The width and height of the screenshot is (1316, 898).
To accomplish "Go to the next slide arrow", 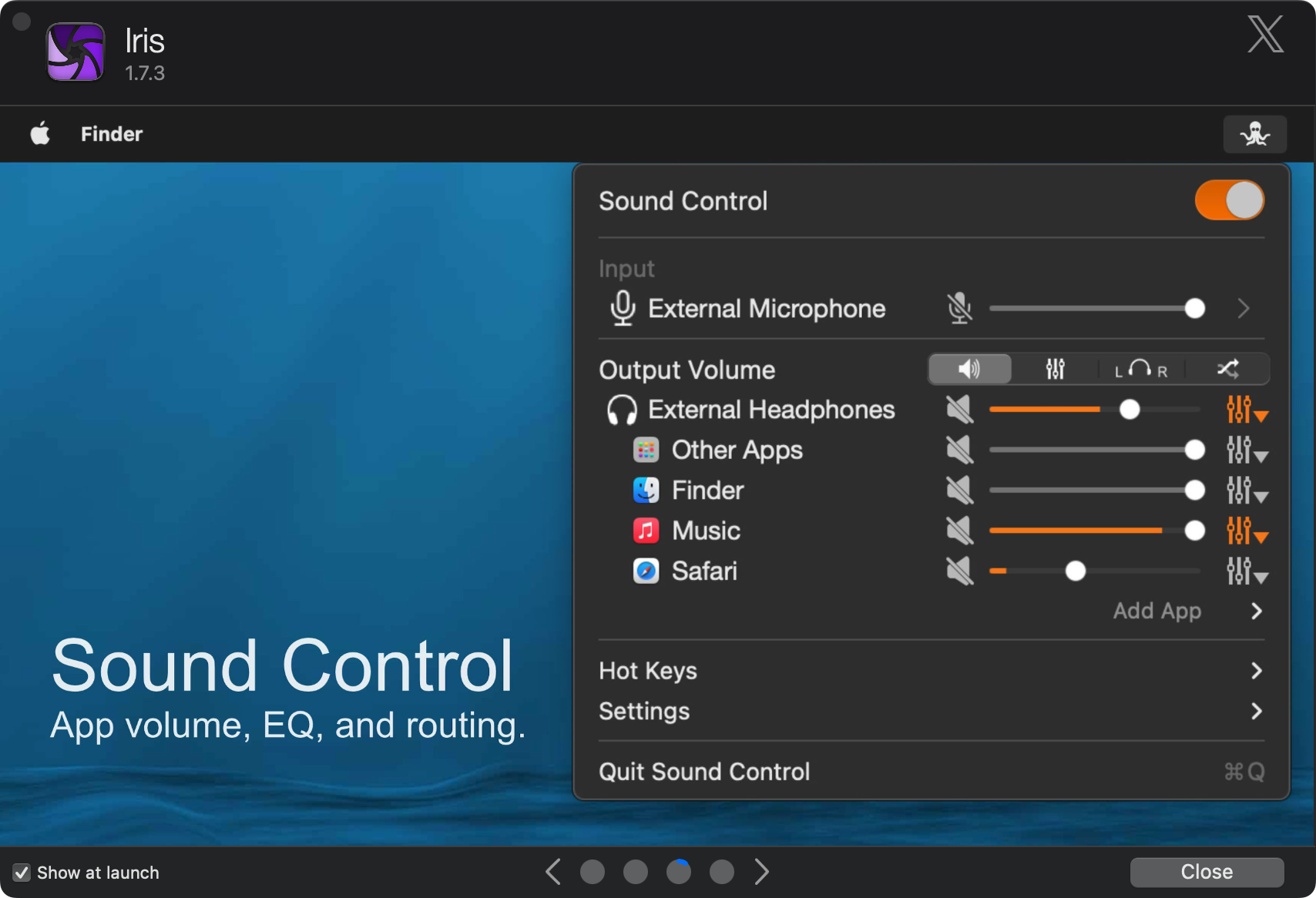I will (762, 872).
